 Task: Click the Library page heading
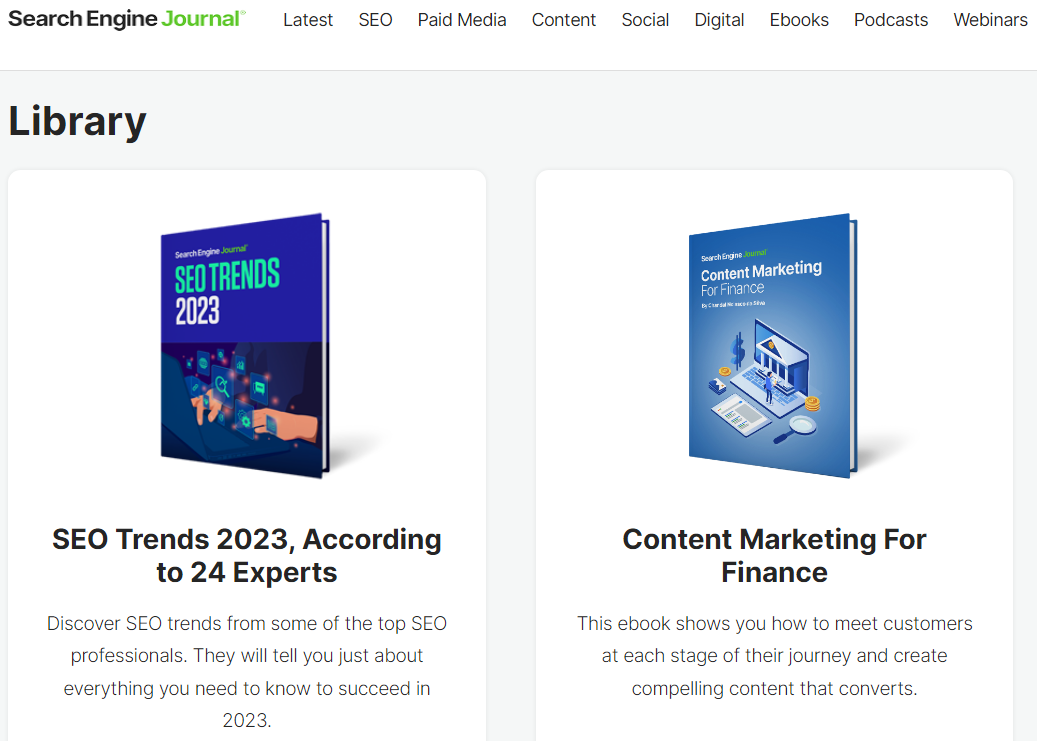coord(77,121)
